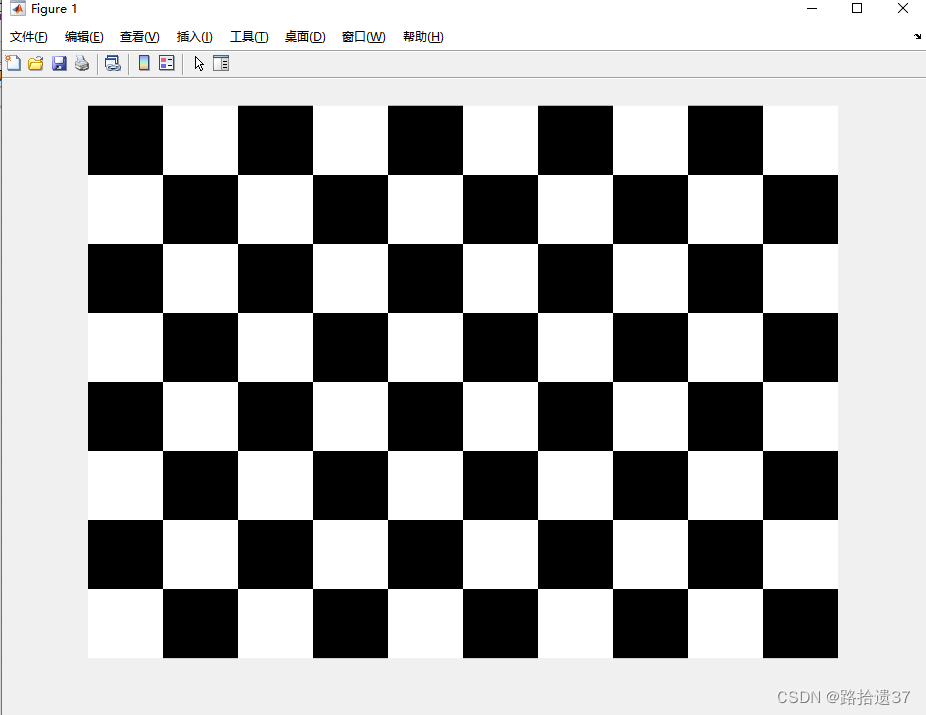Open the 插入(I) menu

point(194,37)
